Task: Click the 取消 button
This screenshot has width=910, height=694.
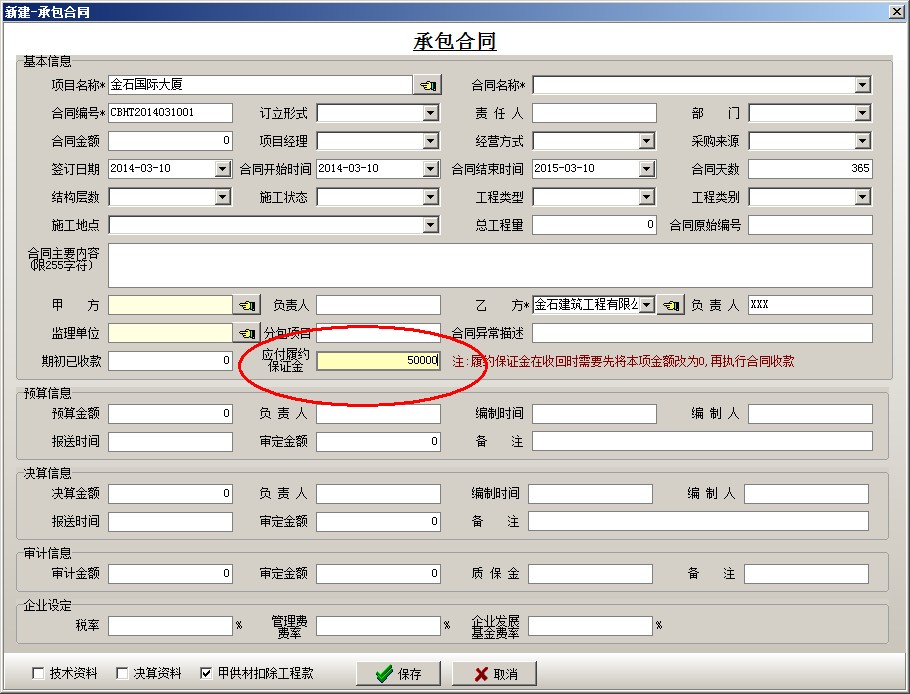Action: [x=495, y=673]
